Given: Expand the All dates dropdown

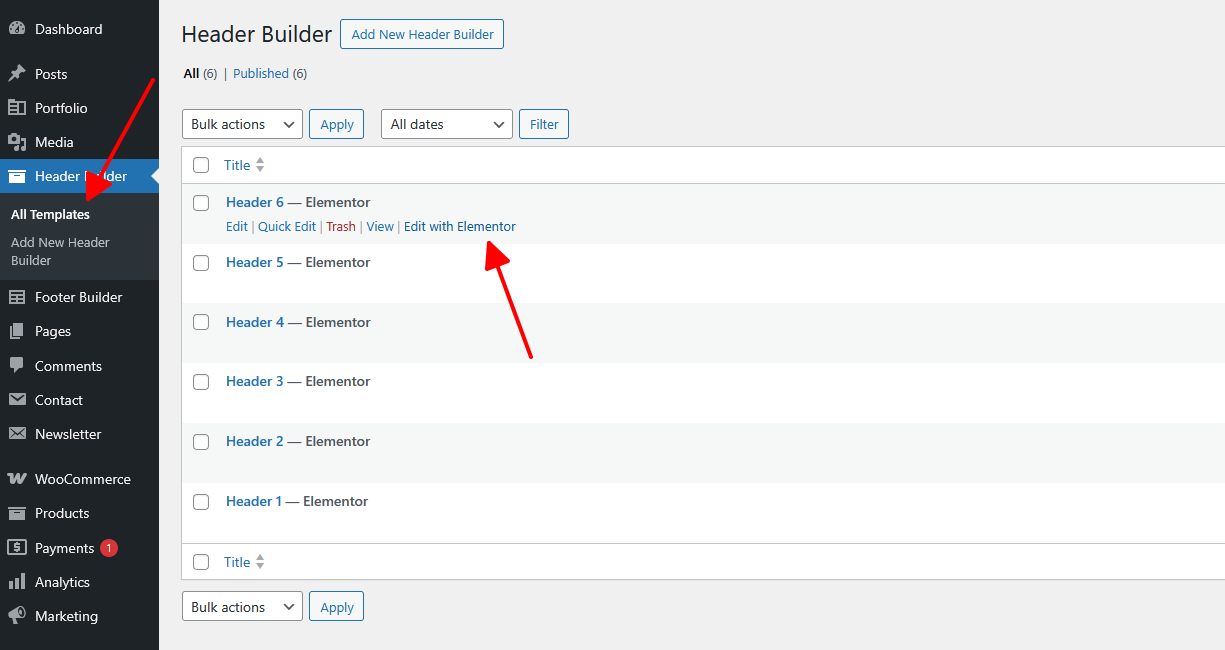Looking at the screenshot, I should click(x=447, y=124).
